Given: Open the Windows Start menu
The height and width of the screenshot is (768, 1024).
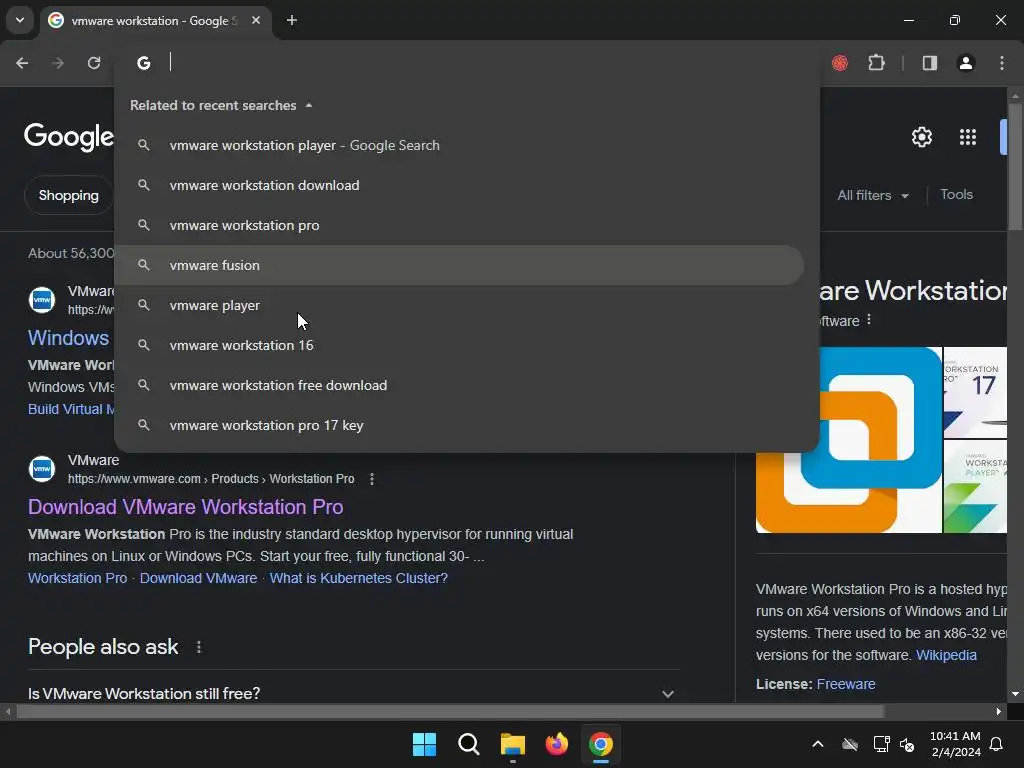Looking at the screenshot, I should 424,744.
